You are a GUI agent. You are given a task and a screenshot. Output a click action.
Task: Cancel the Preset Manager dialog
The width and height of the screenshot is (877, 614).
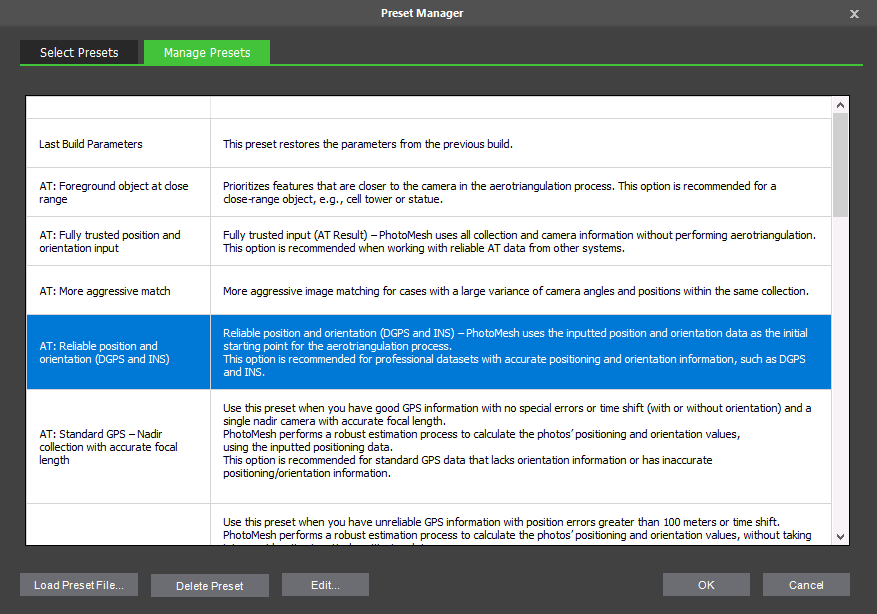tap(806, 585)
